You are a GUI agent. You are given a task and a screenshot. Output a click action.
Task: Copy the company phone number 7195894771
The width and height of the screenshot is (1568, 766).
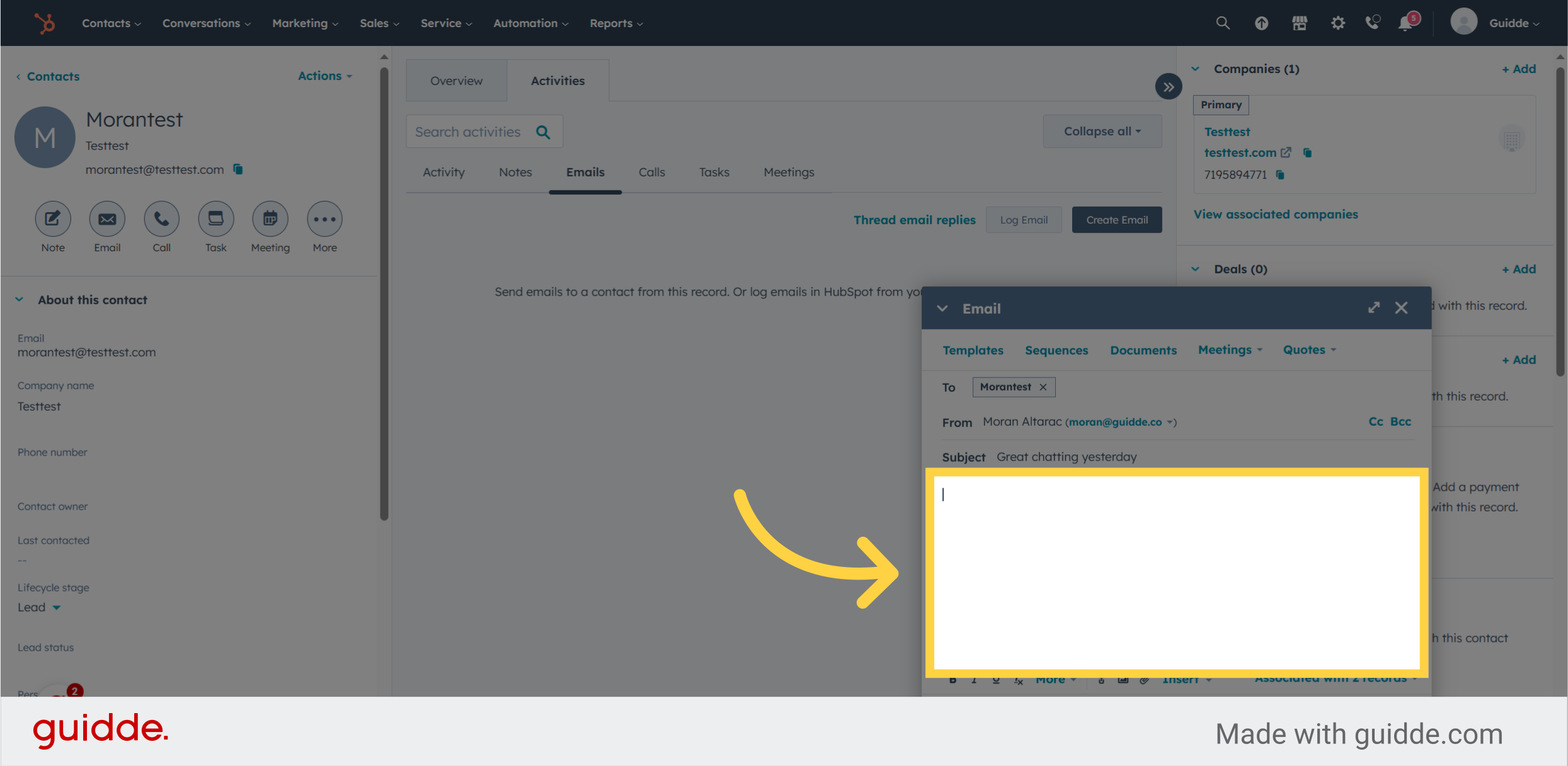[1280, 174]
